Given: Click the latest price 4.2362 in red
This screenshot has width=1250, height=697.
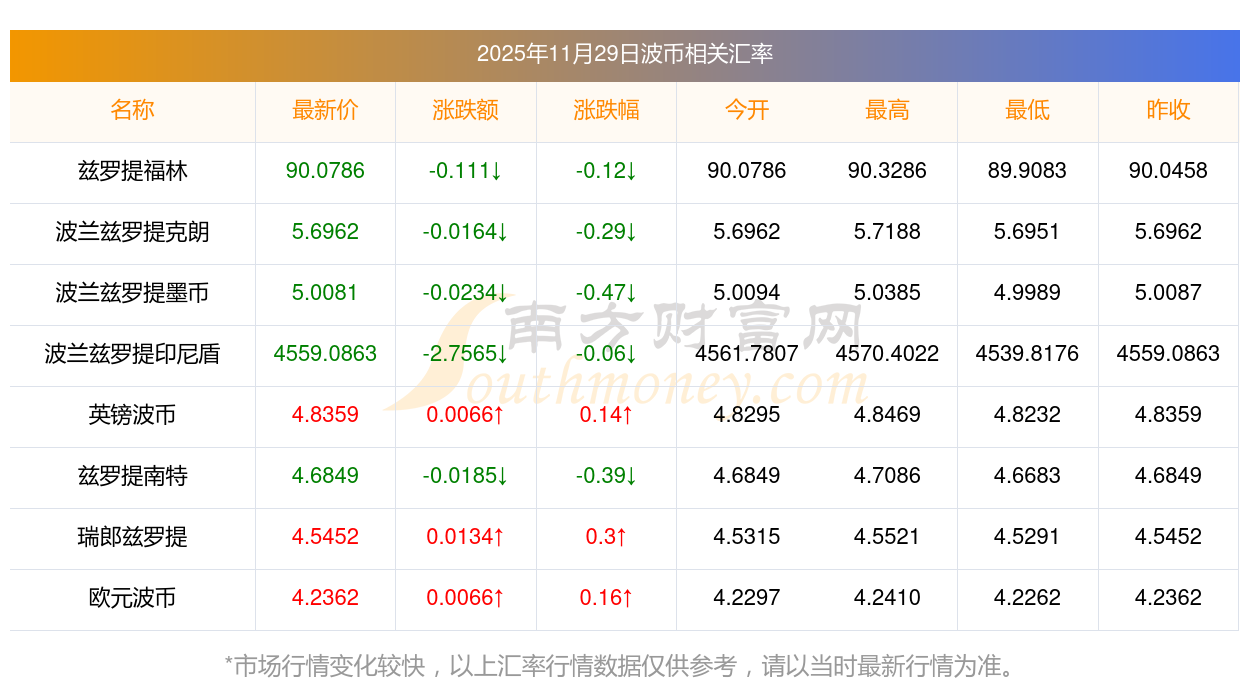Looking at the screenshot, I should 325,598.
